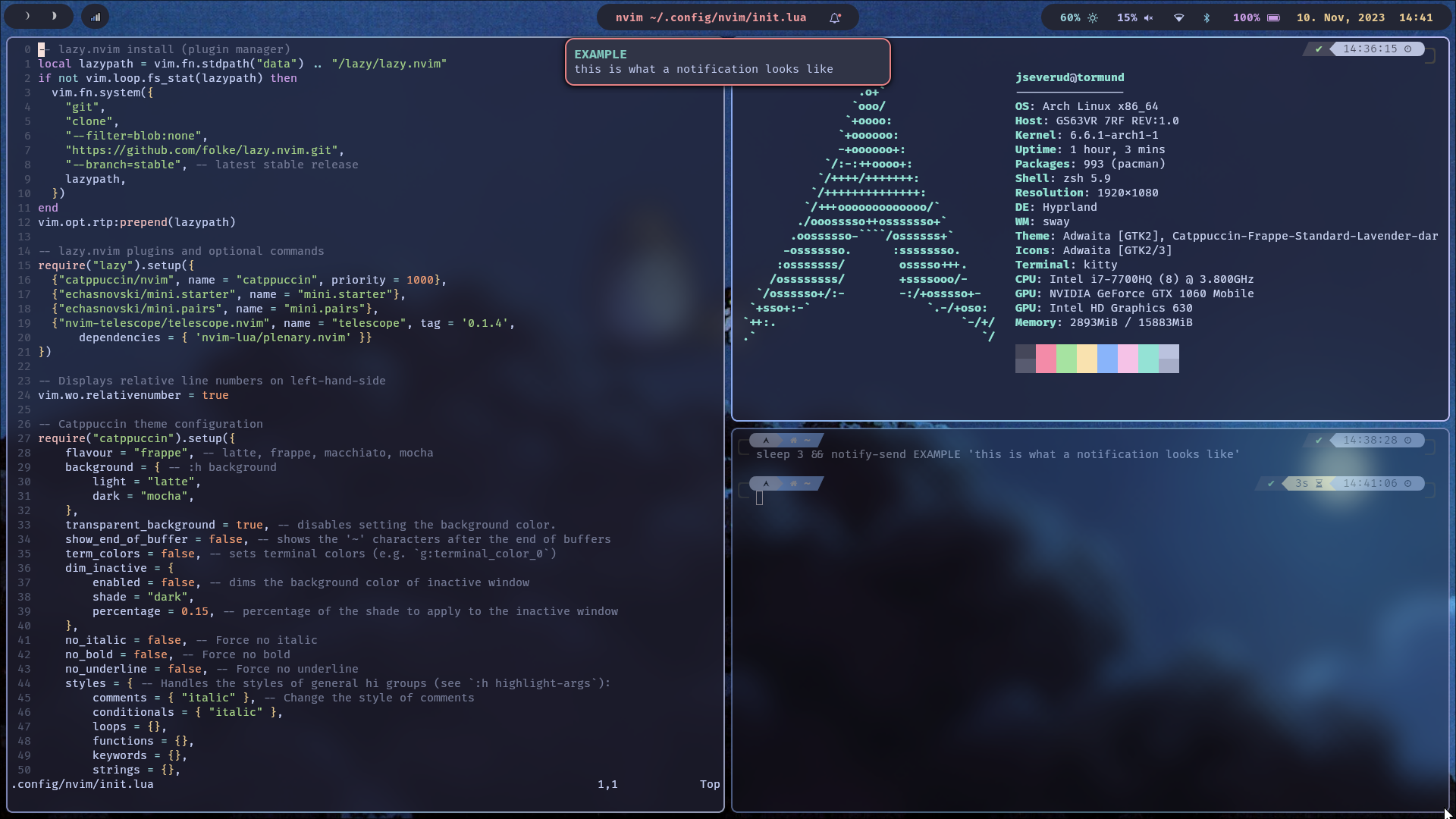
Task: Click the Uptime: 1 hour, 3 mins line
Action: (1090, 149)
